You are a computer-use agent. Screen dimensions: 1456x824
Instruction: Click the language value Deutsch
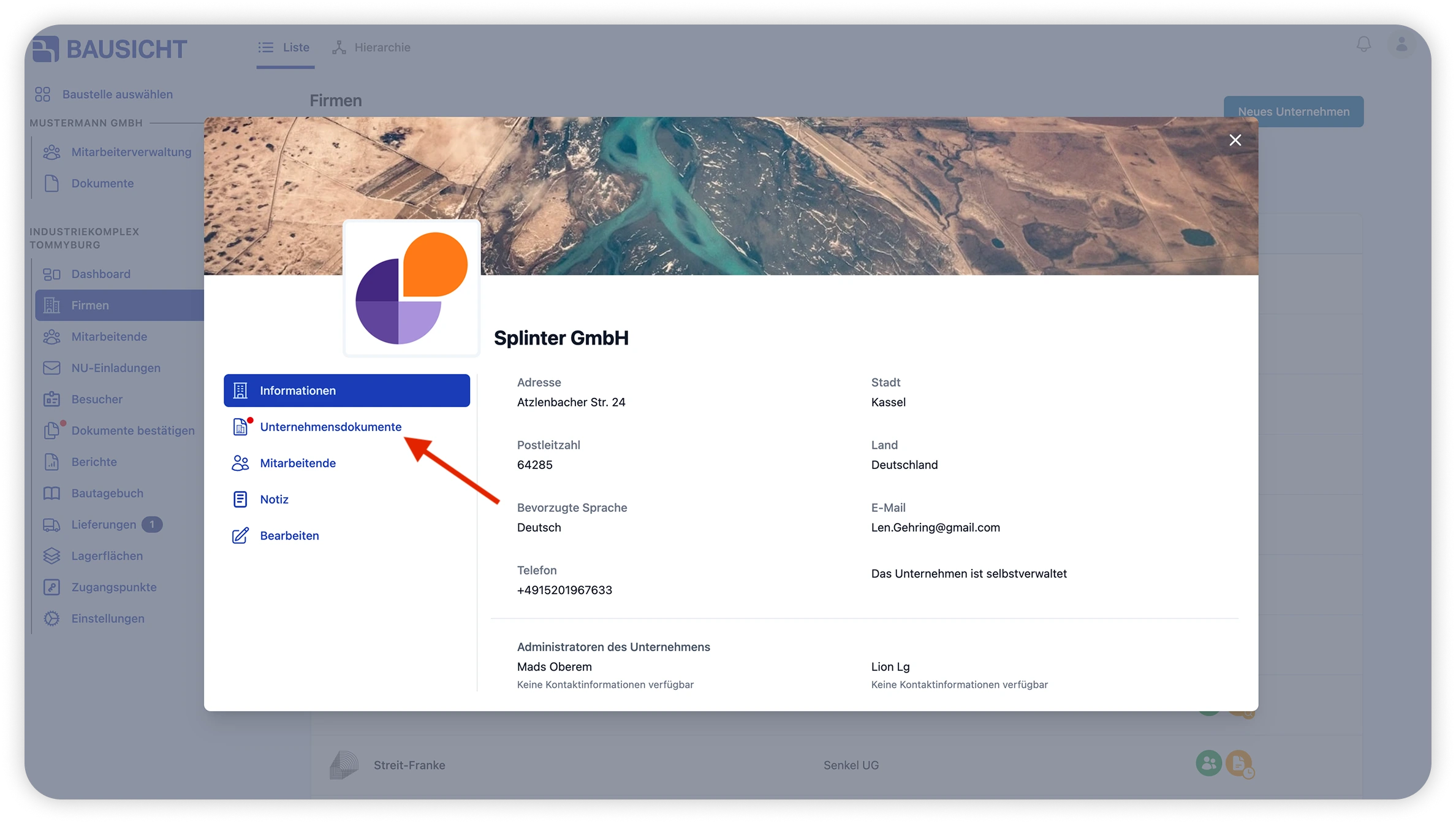[539, 527]
